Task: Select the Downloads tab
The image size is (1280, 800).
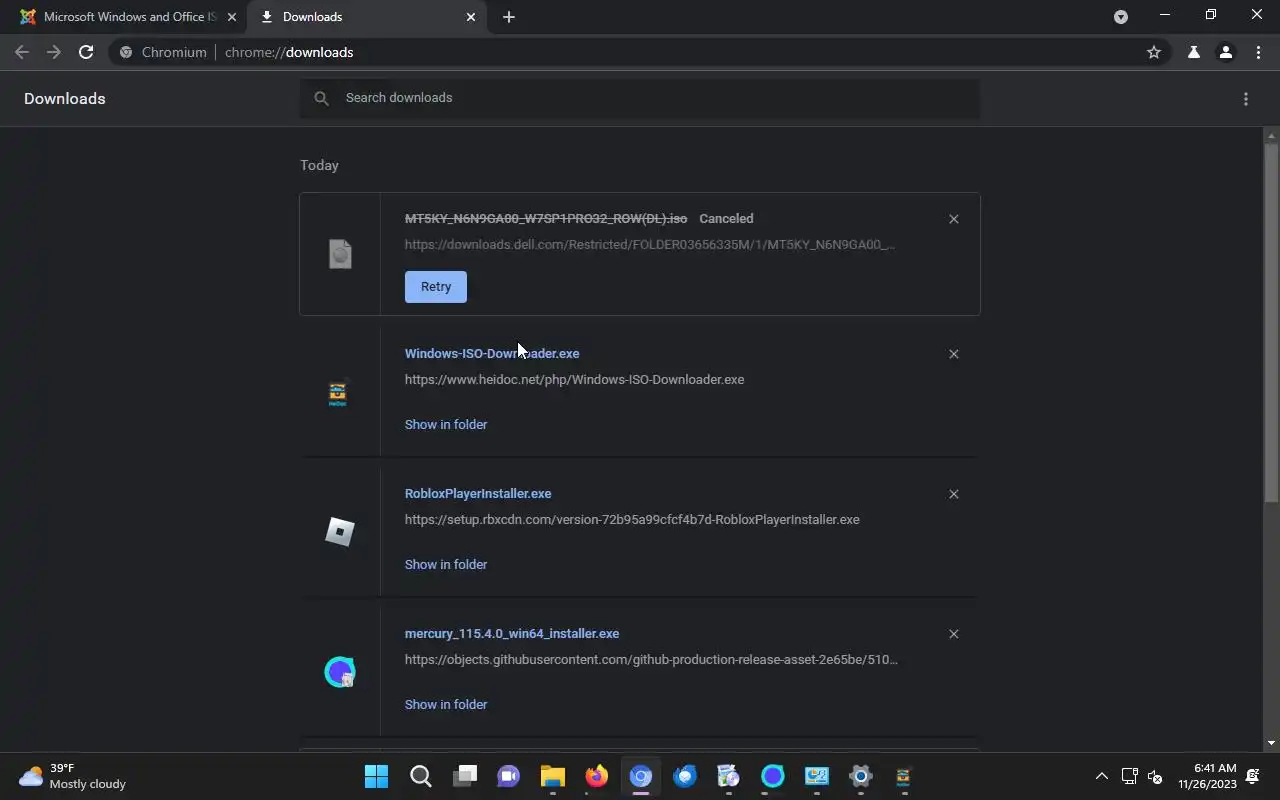Action: point(368,17)
